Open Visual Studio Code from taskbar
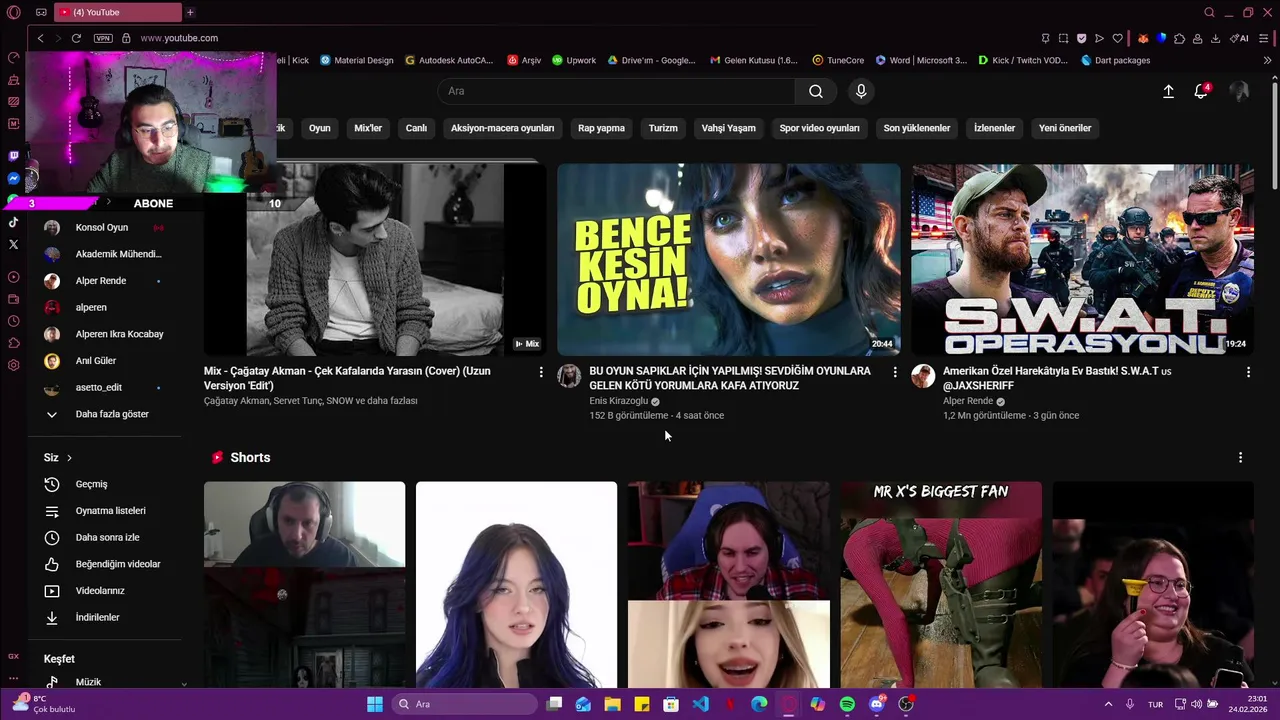1280x720 pixels. click(x=700, y=704)
